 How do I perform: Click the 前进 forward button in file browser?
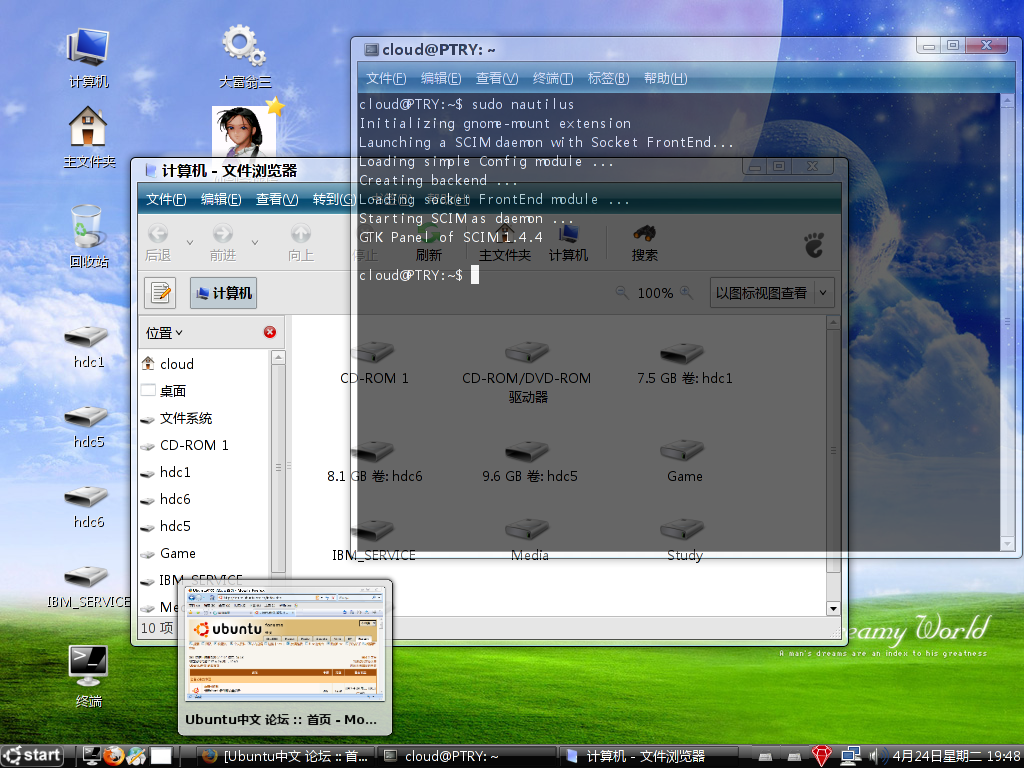223,242
